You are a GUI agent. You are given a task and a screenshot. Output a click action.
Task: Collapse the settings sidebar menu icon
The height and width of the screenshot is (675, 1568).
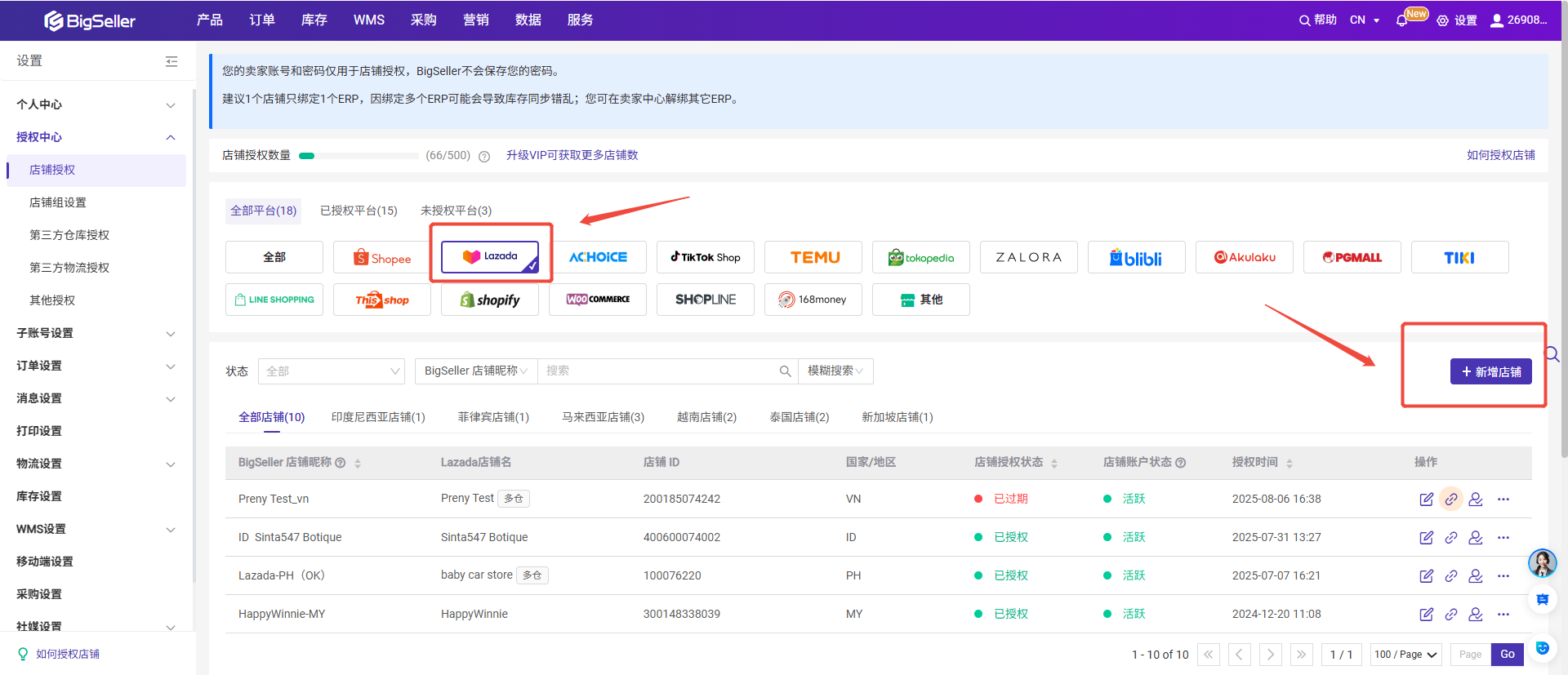[171, 61]
